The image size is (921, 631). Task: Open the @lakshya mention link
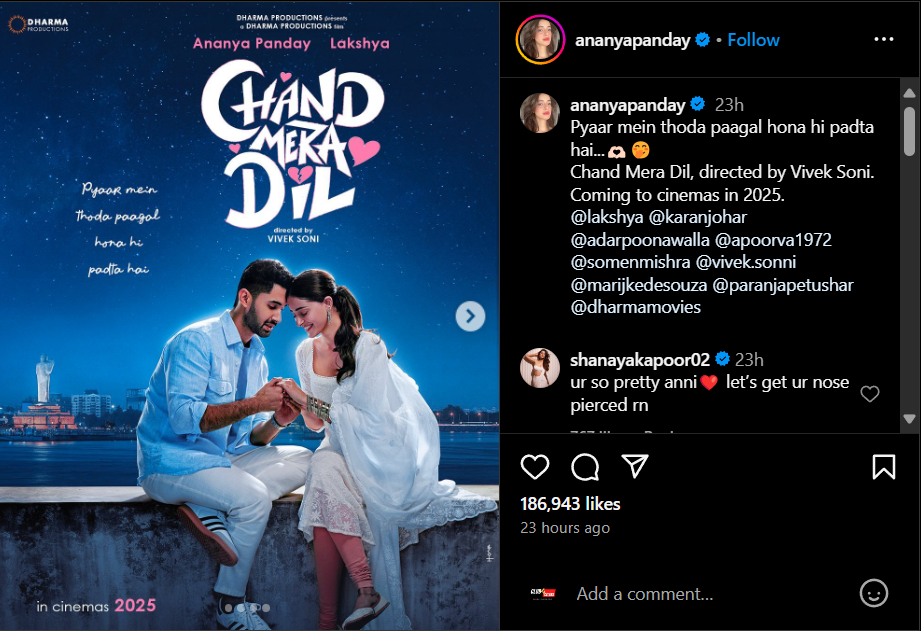pyautogui.click(x=607, y=217)
